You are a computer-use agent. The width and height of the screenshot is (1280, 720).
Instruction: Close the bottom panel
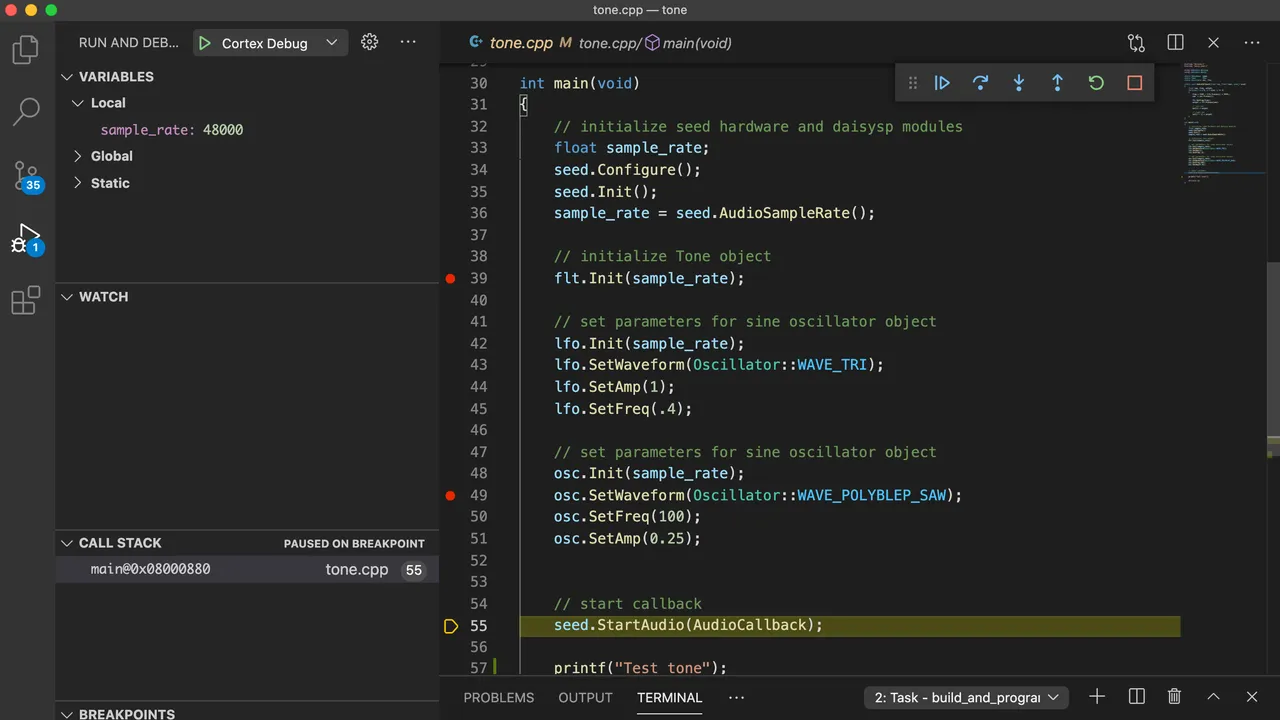point(1252,697)
